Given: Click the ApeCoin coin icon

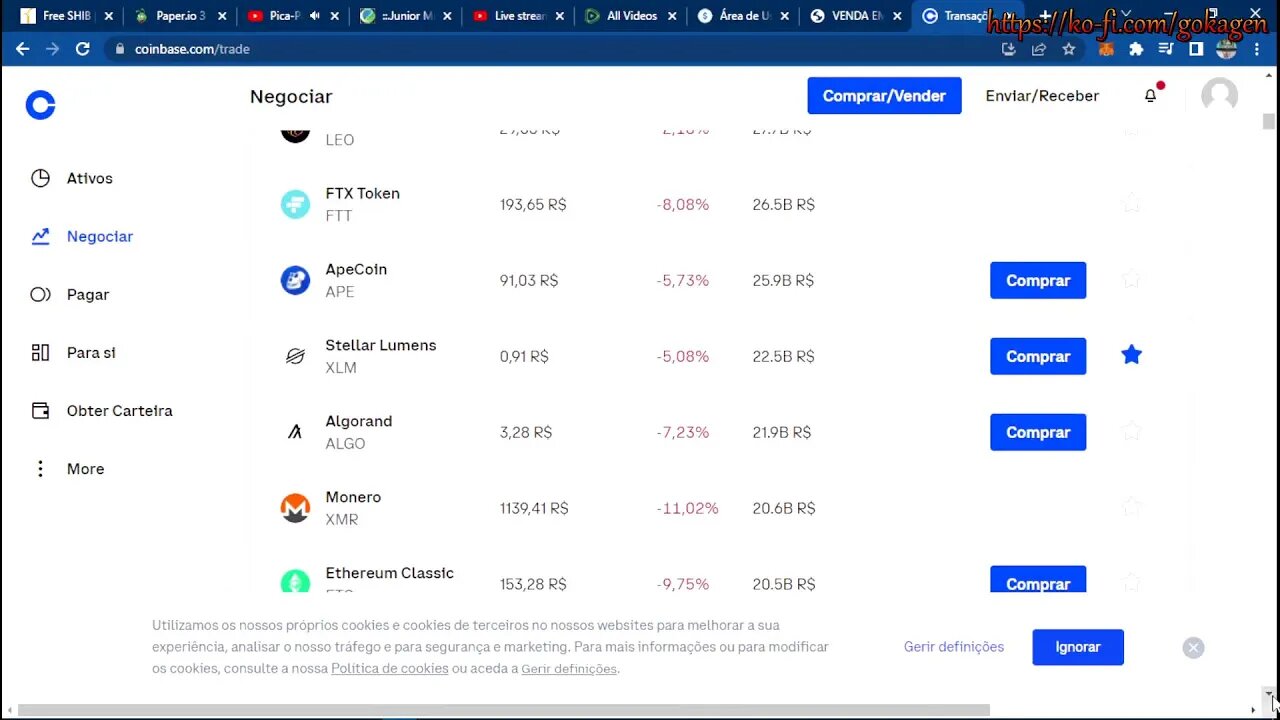Looking at the screenshot, I should (x=295, y=280).
